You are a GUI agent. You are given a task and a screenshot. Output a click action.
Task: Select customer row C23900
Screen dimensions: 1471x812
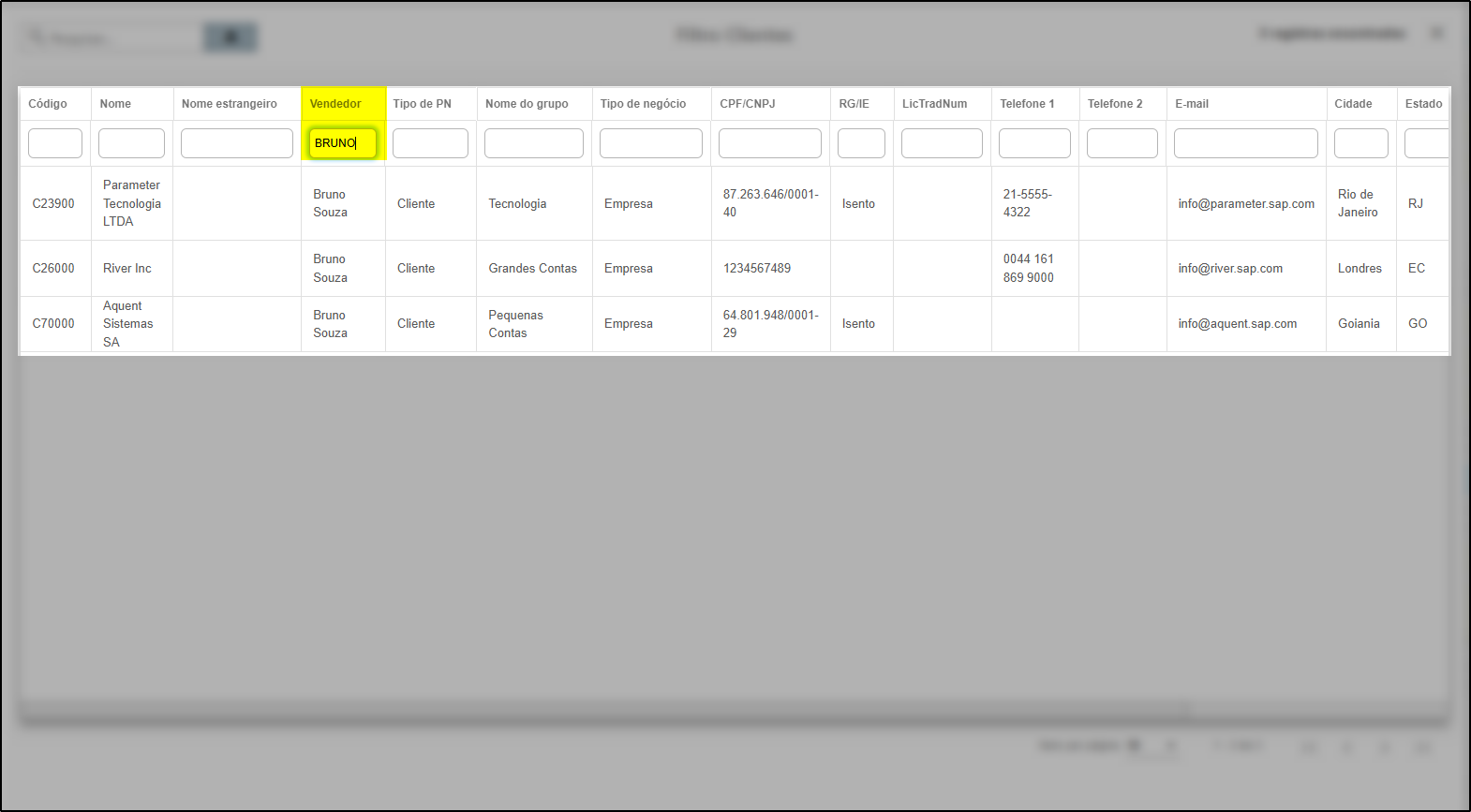point(53,204)
